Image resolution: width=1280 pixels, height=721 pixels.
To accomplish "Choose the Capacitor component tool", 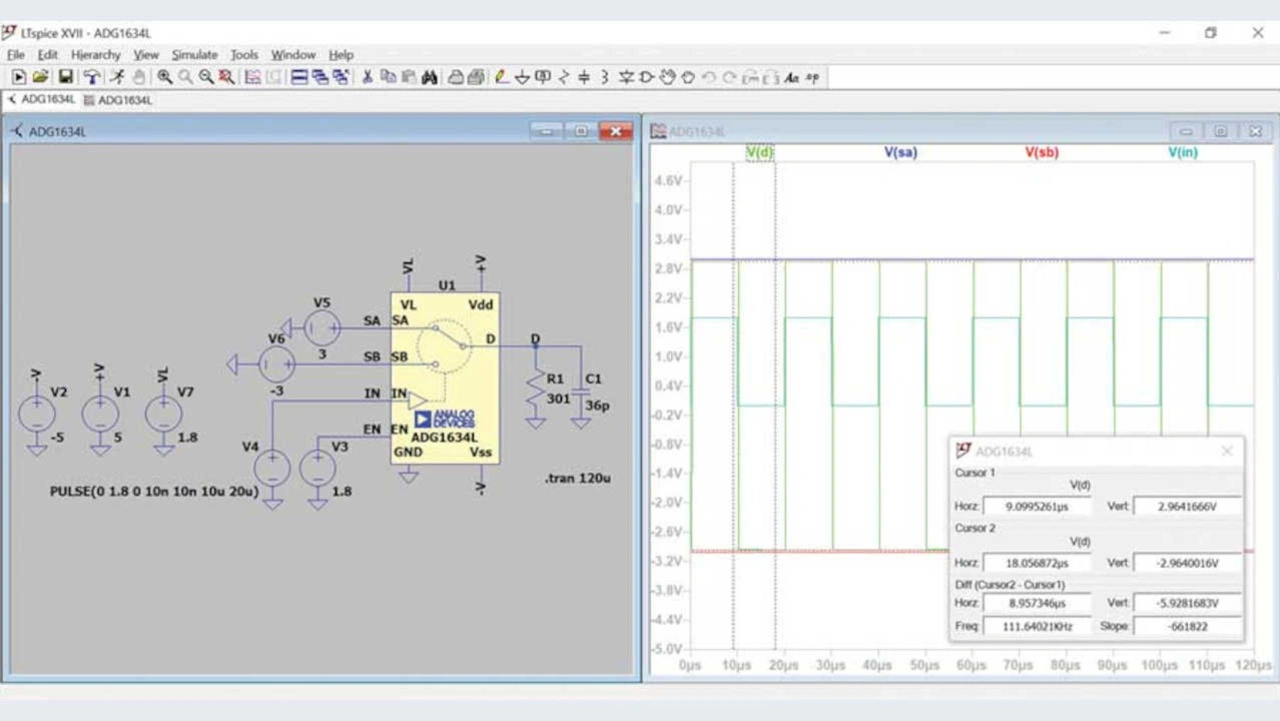I will point(584,77).
